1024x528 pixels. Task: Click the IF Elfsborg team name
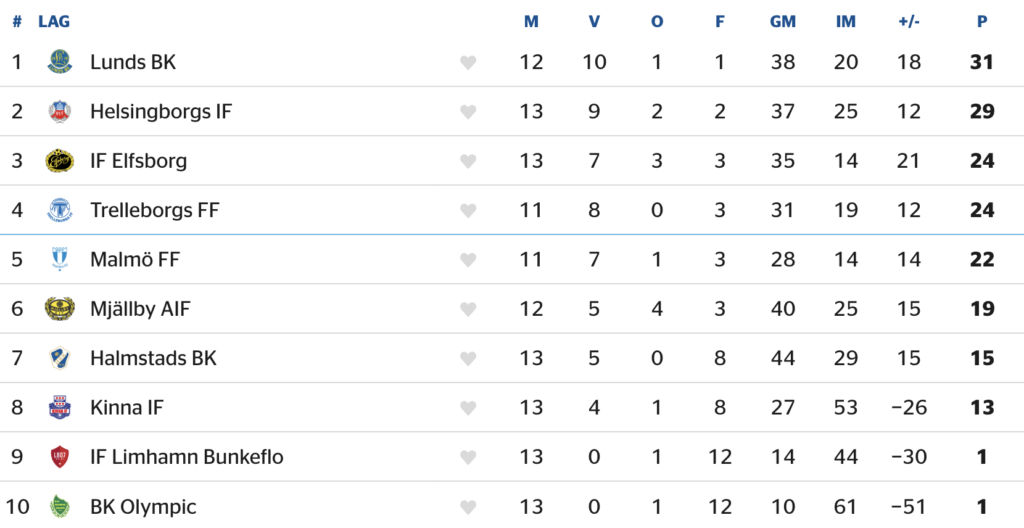[x=138, y=161]
